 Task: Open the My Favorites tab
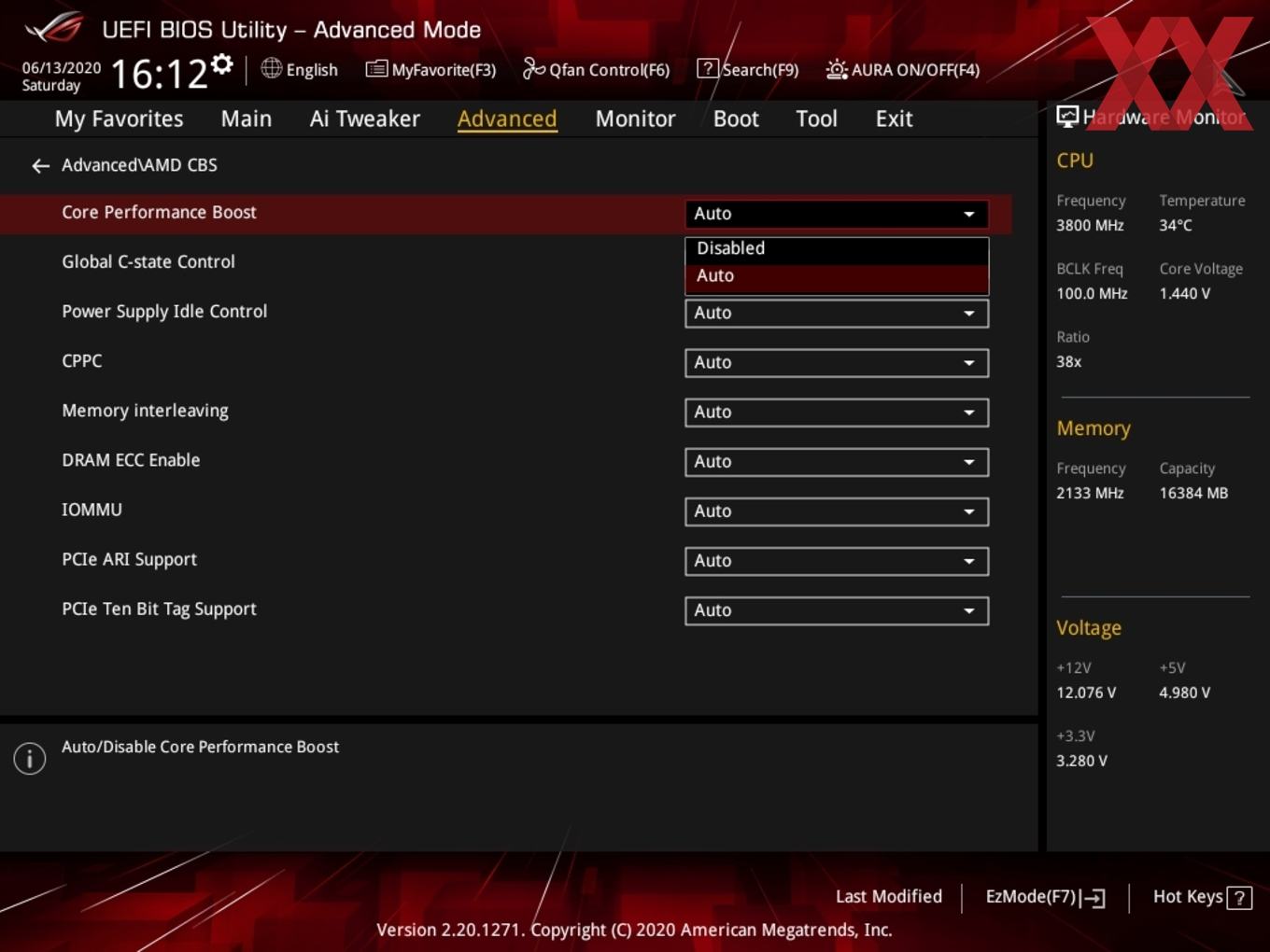coord(119,119)
